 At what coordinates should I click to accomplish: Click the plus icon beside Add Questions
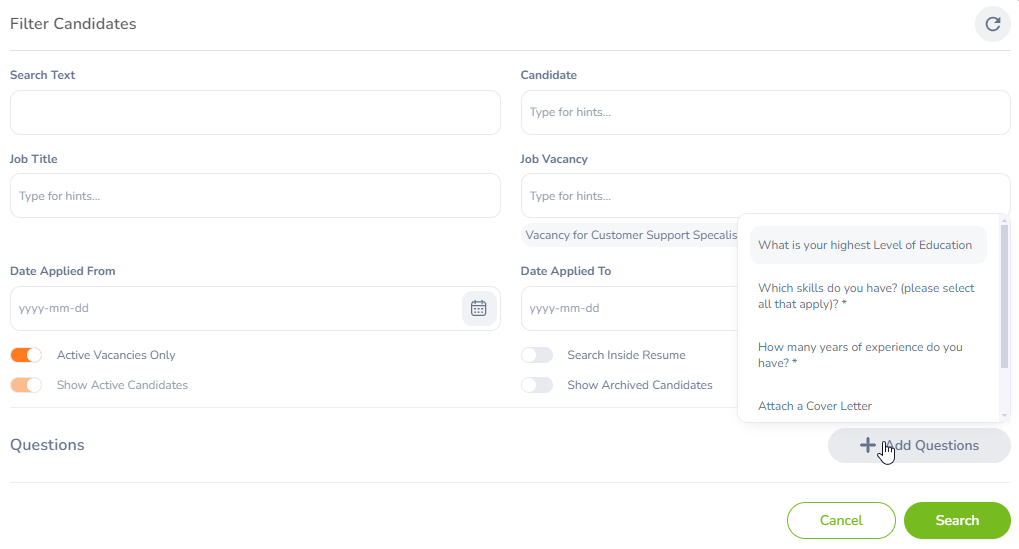pos(867,445)
